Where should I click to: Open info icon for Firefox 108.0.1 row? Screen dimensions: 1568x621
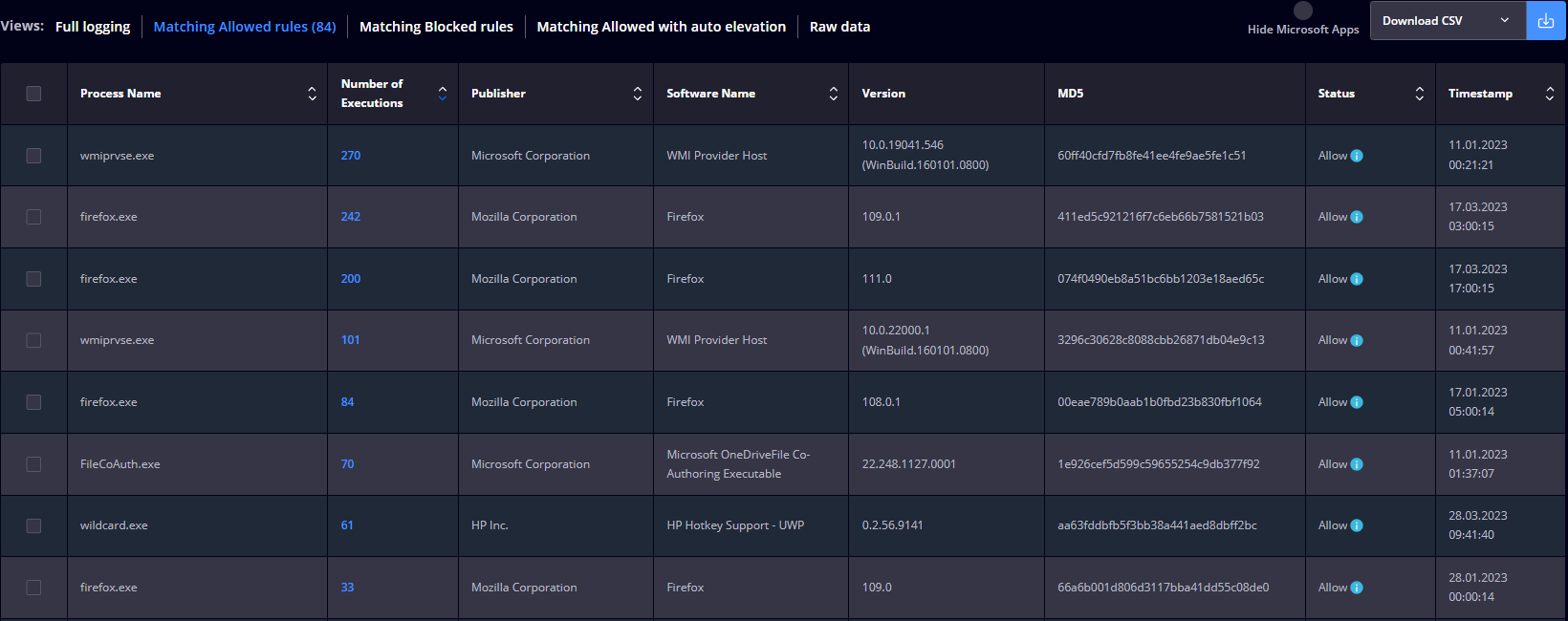[1357, 402]
